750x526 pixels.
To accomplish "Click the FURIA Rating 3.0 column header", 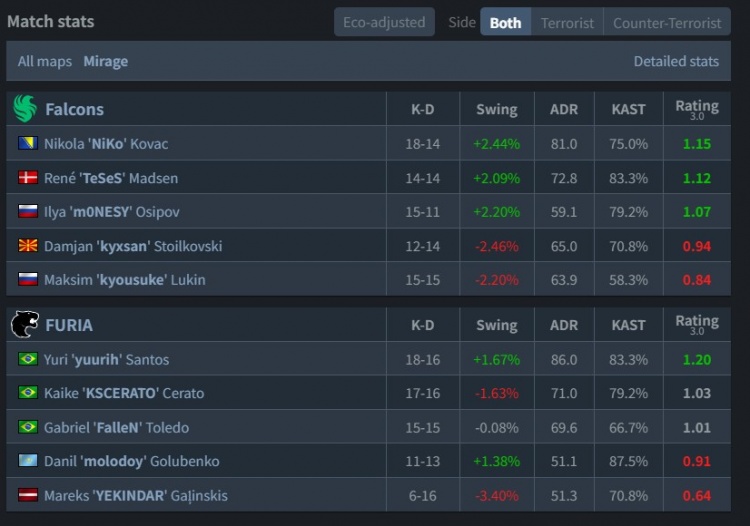I will pos(696,324).
